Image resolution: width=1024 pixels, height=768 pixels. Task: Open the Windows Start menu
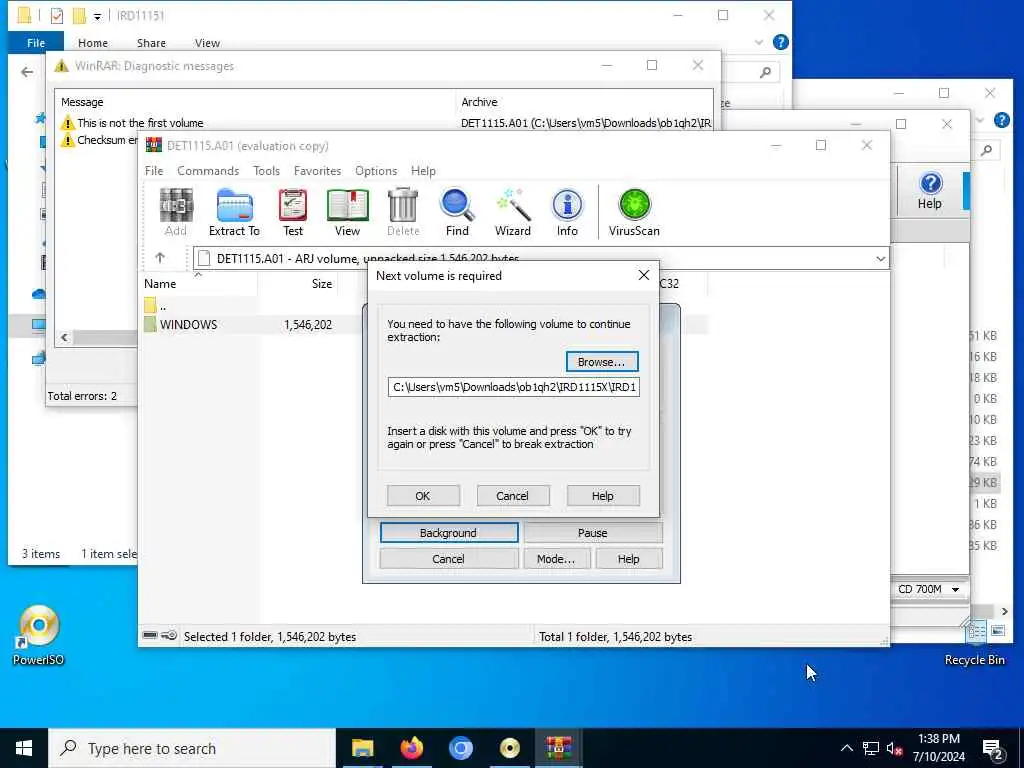pos(24,748)
